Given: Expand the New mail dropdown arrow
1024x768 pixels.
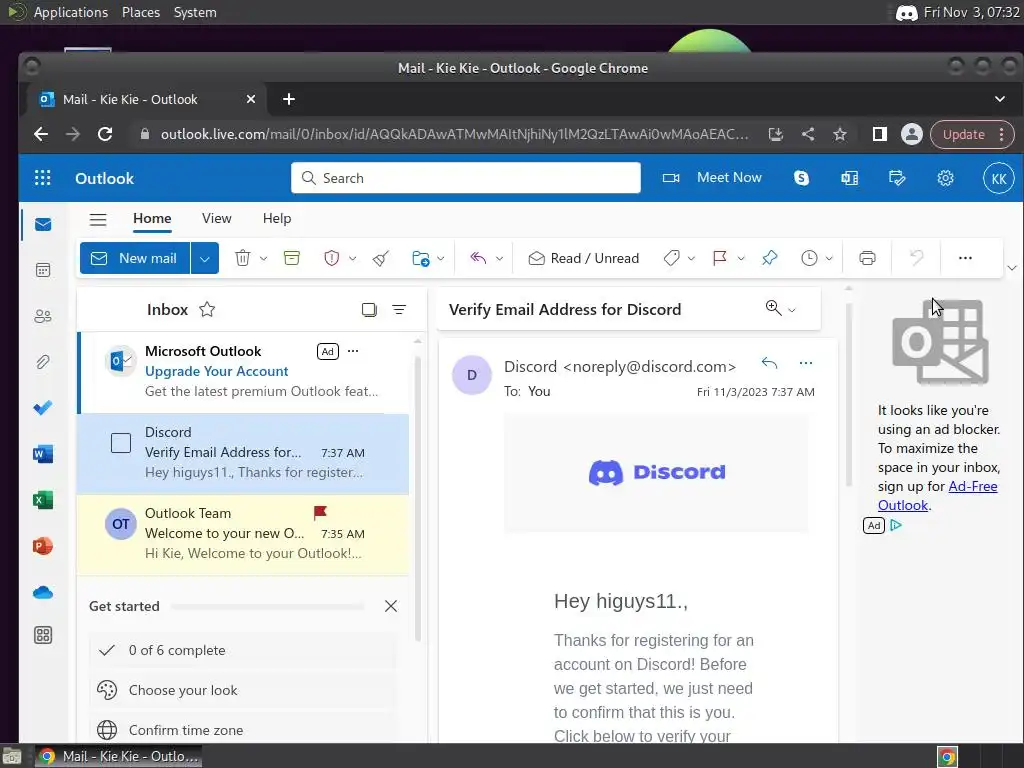Looking at the screenshot, I should 204,259.
